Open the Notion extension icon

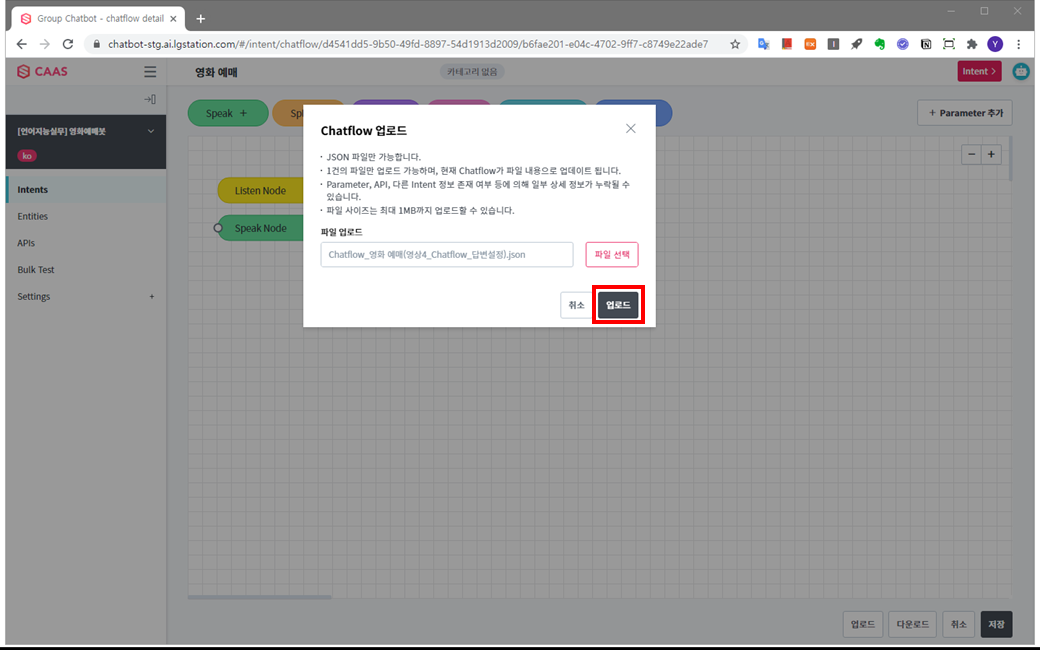point(926,44)
